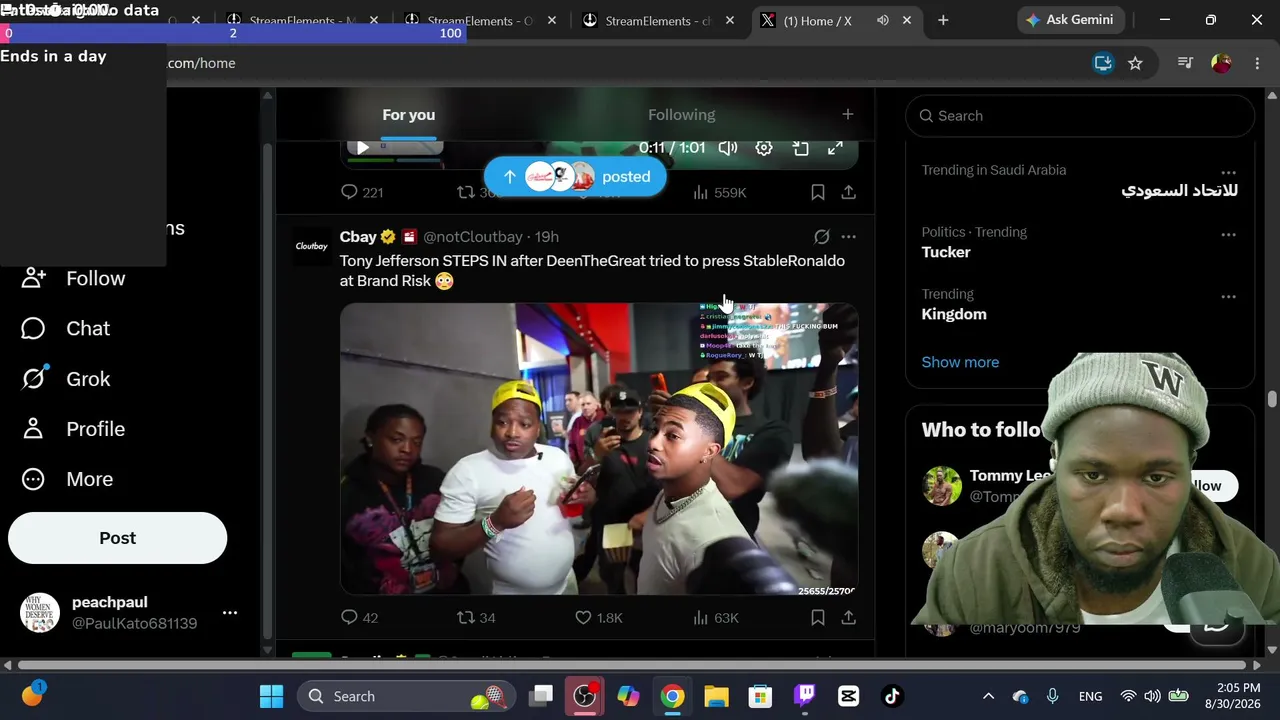The image size is (1280, 720).
Task: Open the ENG language switcher
Action: [1090, 697]
